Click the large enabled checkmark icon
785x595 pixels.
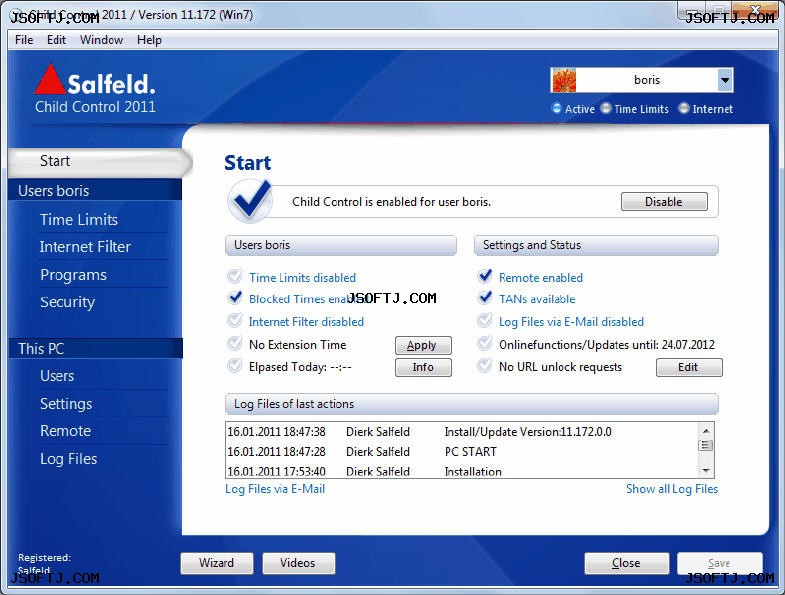click(251, 200)
